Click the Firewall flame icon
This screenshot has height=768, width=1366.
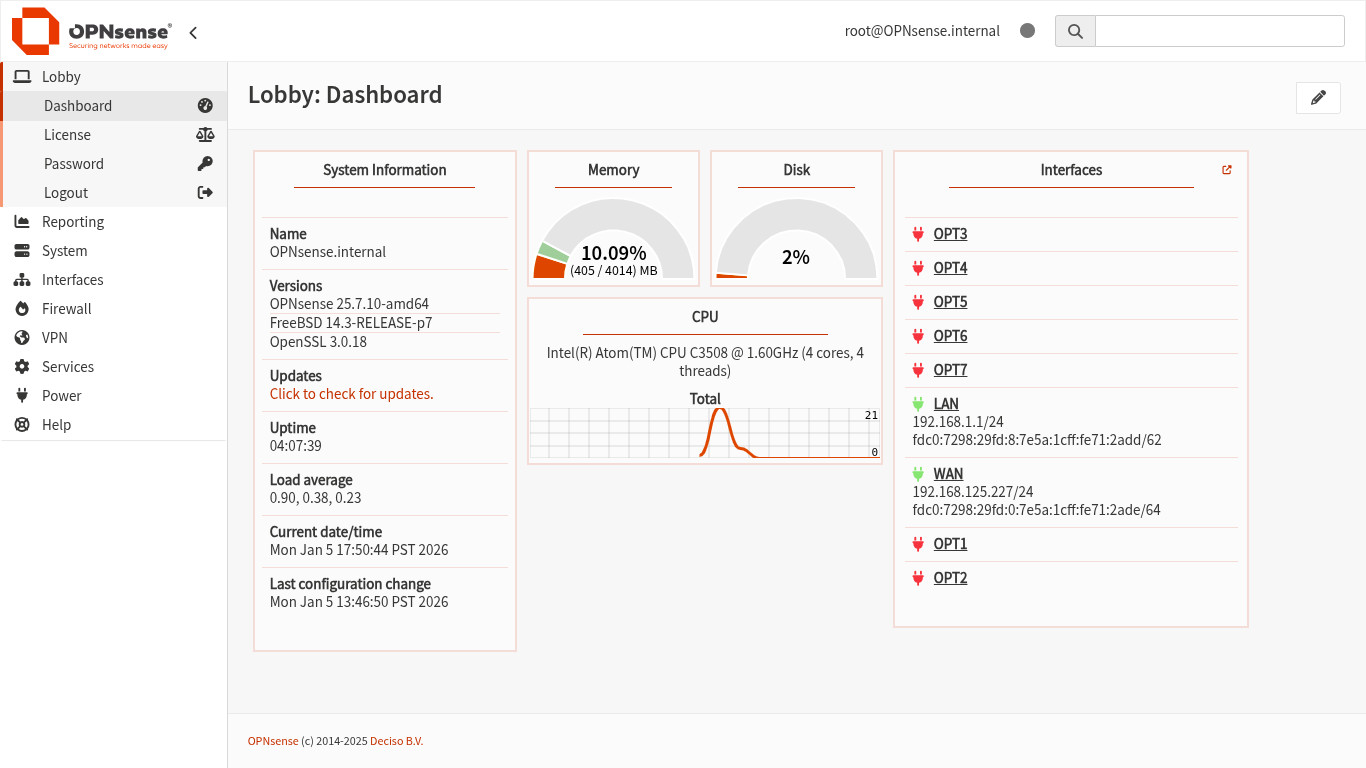22,309
